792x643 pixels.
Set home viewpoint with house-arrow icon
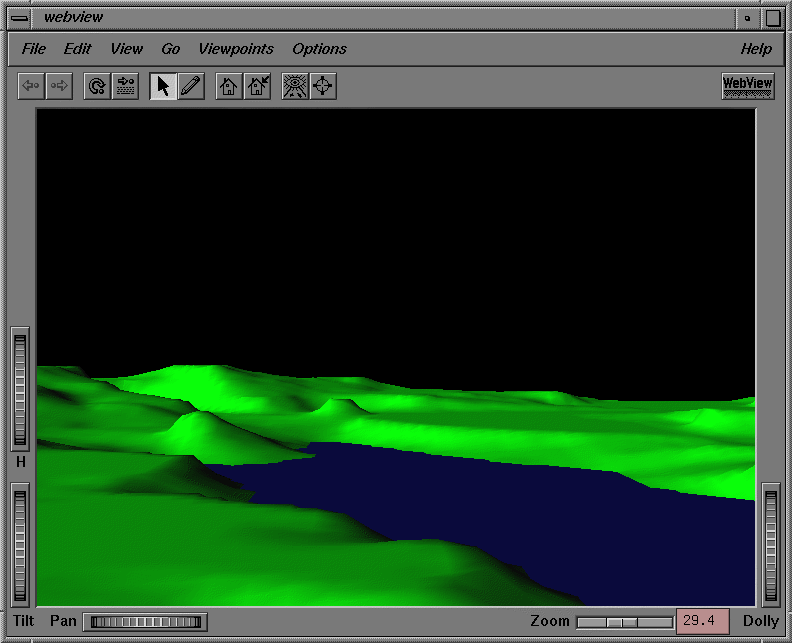point(257,86)
